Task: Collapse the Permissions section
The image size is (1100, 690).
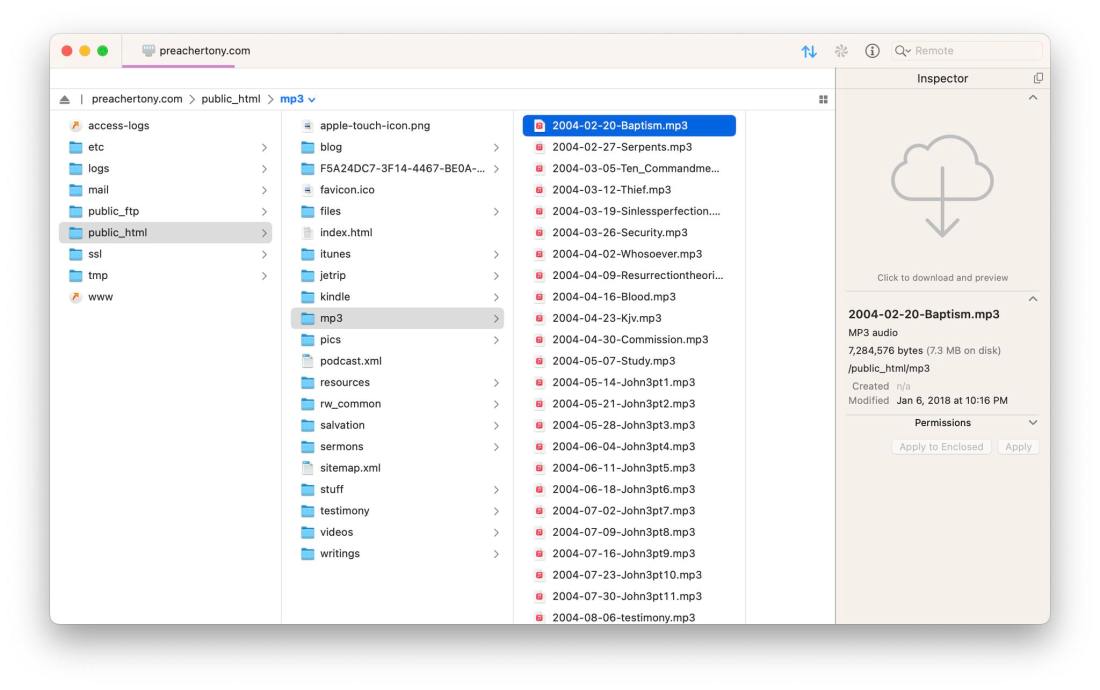Action: [1033, 423]
